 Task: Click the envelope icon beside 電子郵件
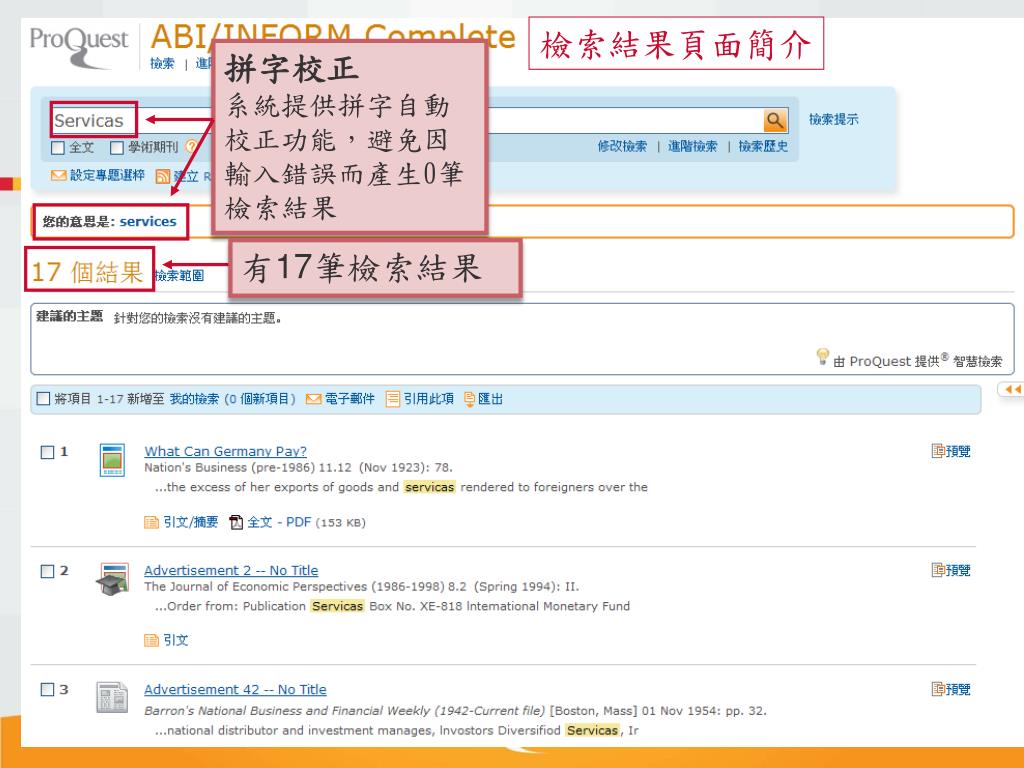pos(314,399)
